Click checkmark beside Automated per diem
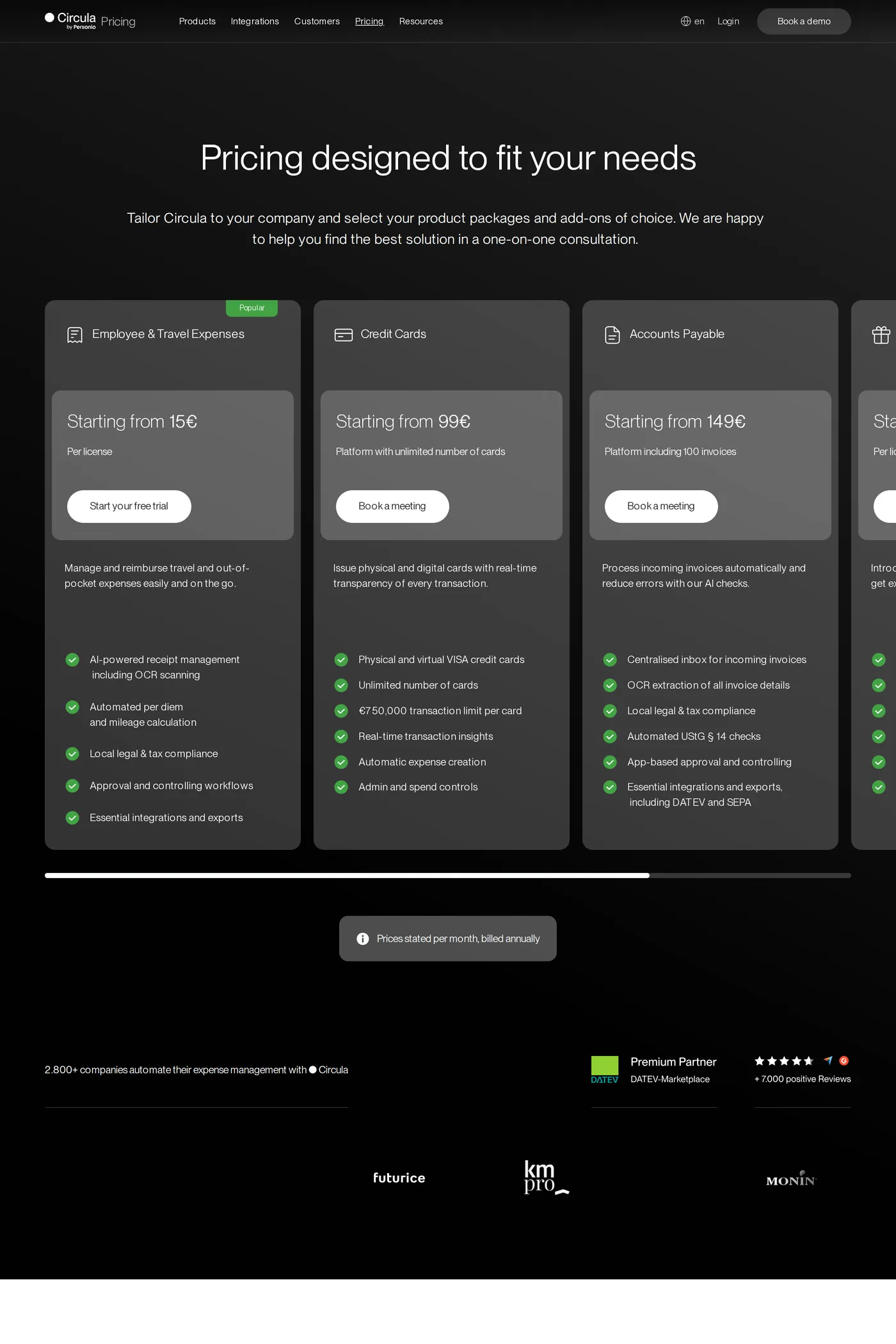Viewport: 896px width, 1344px height. (x=72, y=707)
